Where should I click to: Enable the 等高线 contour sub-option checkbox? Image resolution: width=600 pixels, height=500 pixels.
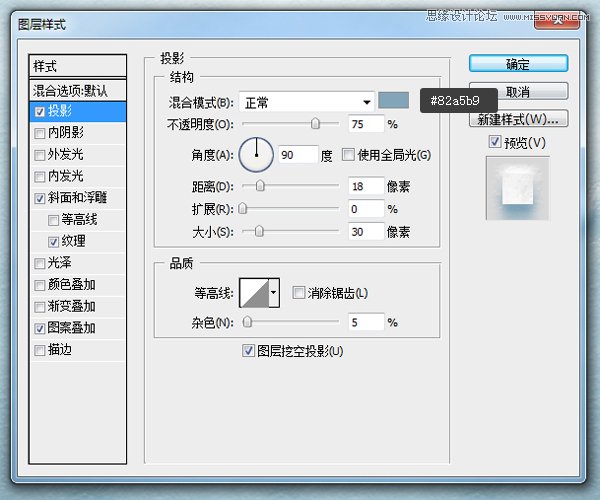pos(53,220)
